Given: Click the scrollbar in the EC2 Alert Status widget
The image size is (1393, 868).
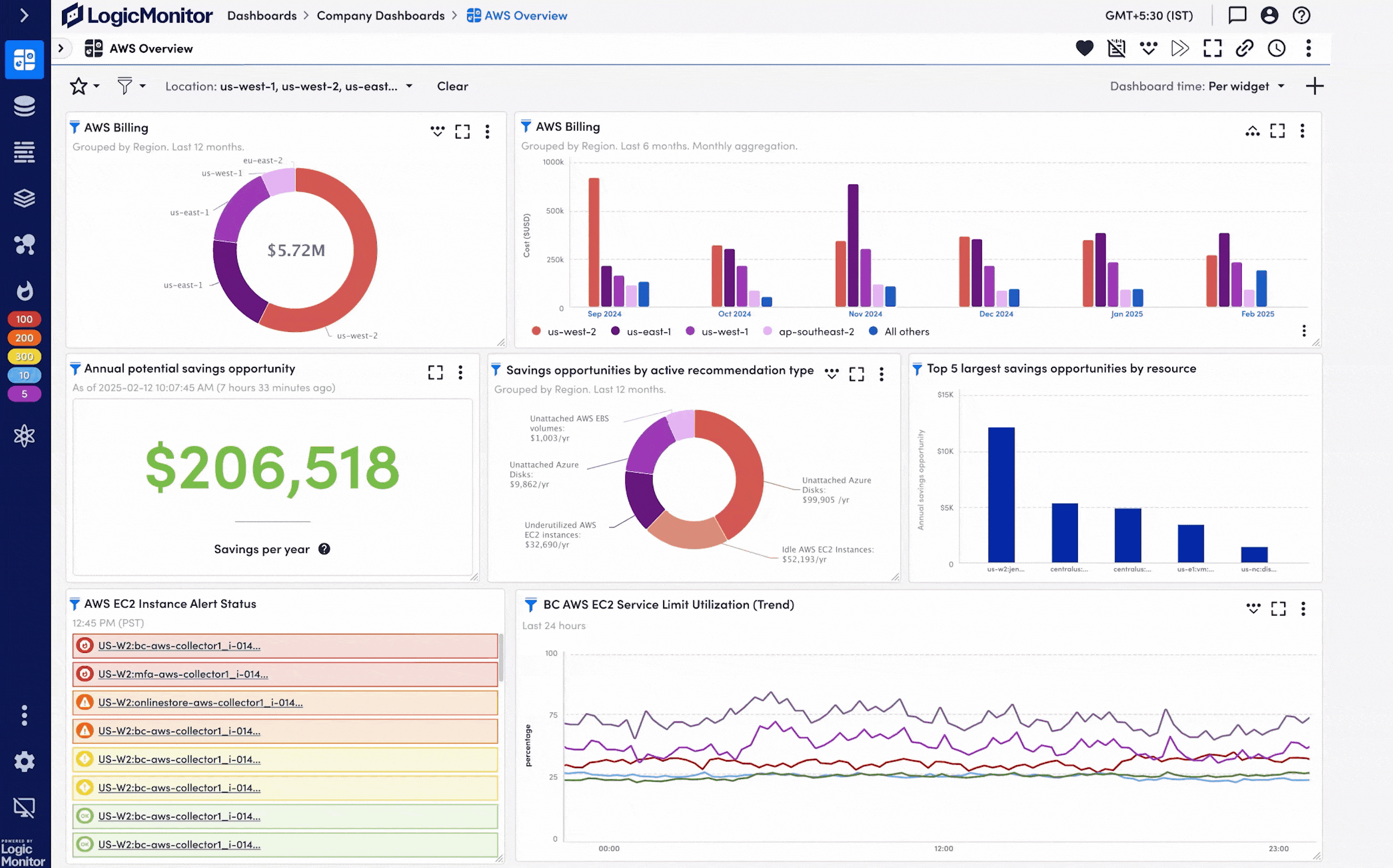Looking at the screenshot, I should (x=501, y=657).
